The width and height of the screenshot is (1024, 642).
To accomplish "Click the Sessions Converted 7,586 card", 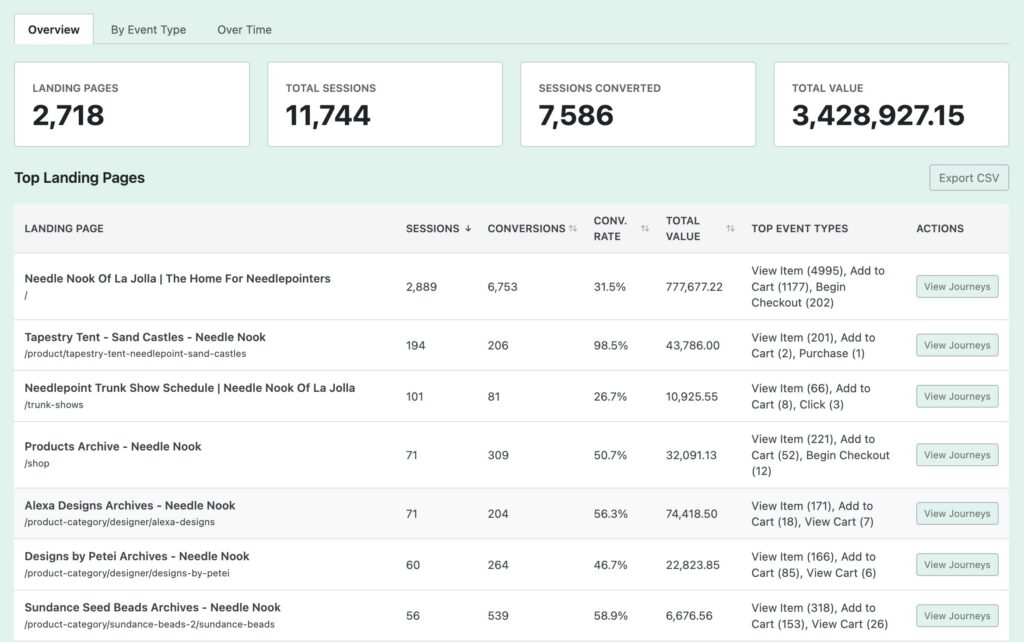I will click(x=638, y=104).
